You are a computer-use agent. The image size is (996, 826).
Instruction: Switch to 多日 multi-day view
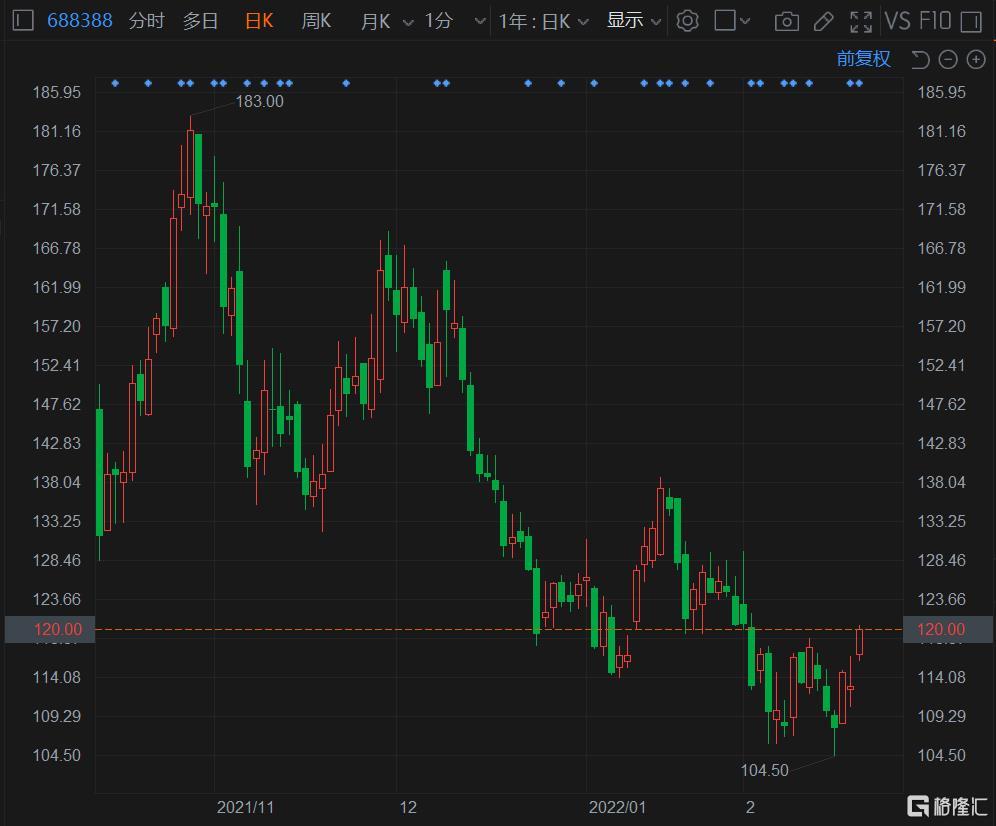[201, 21]
